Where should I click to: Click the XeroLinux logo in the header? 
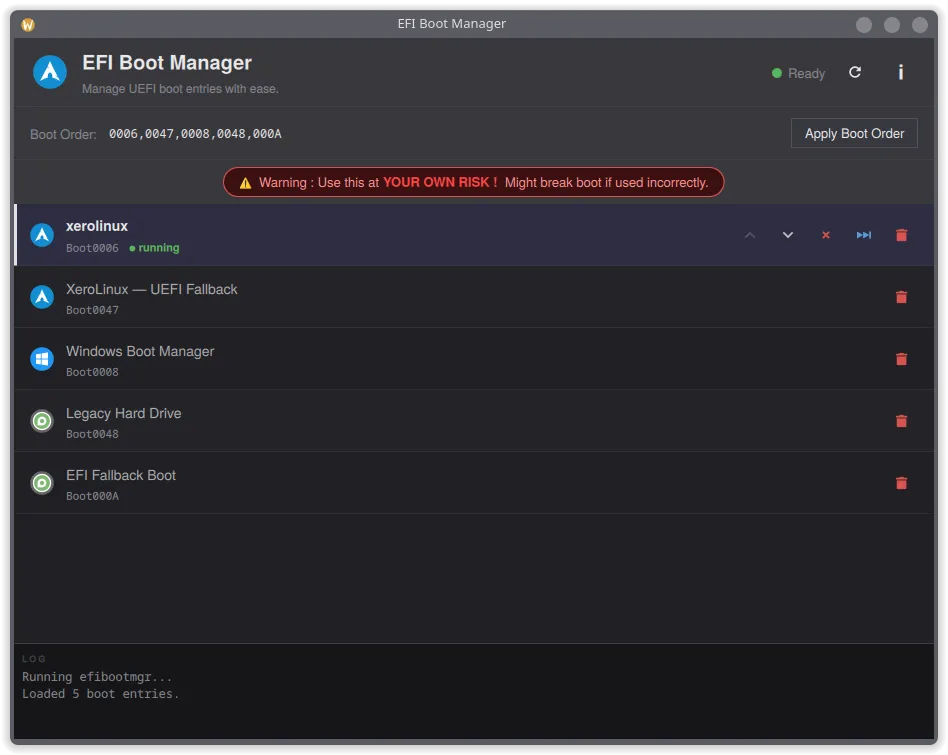[49, 71]
